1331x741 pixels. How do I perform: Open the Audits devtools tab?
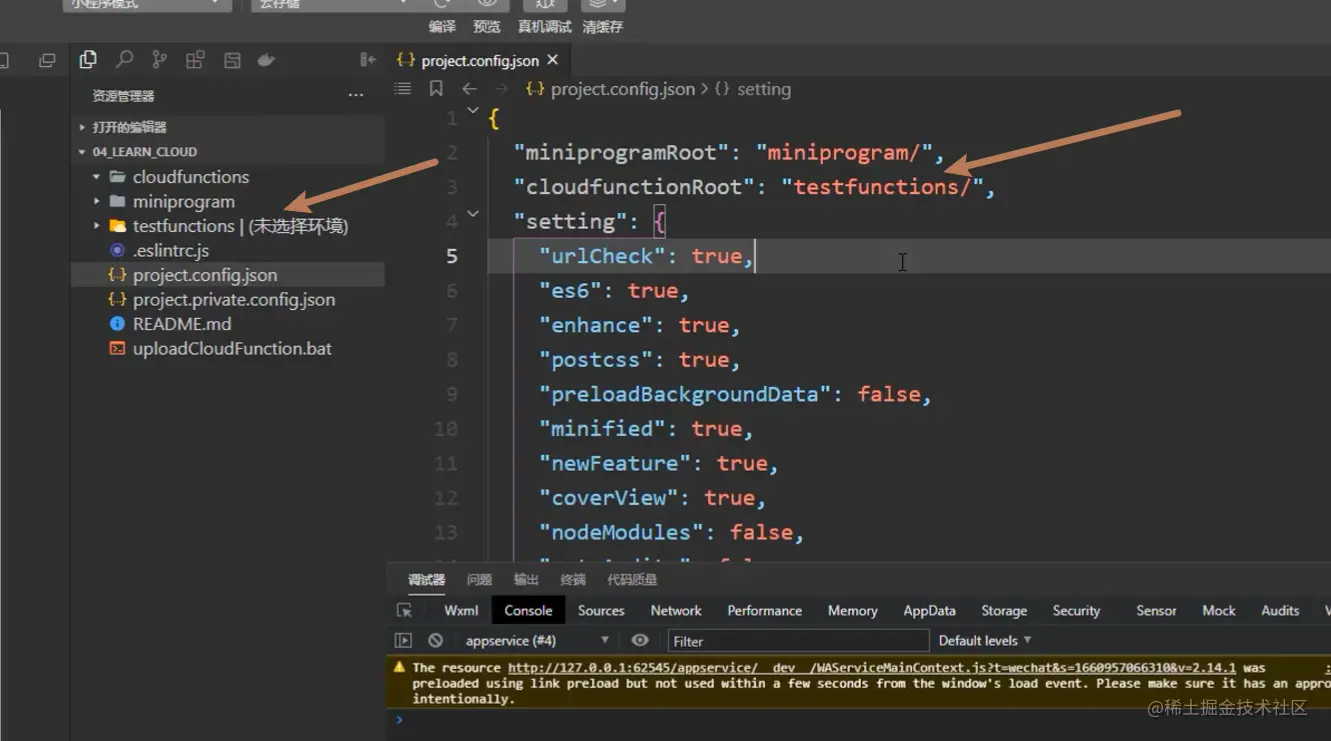pyautogui.click(x=1280, y=610)
